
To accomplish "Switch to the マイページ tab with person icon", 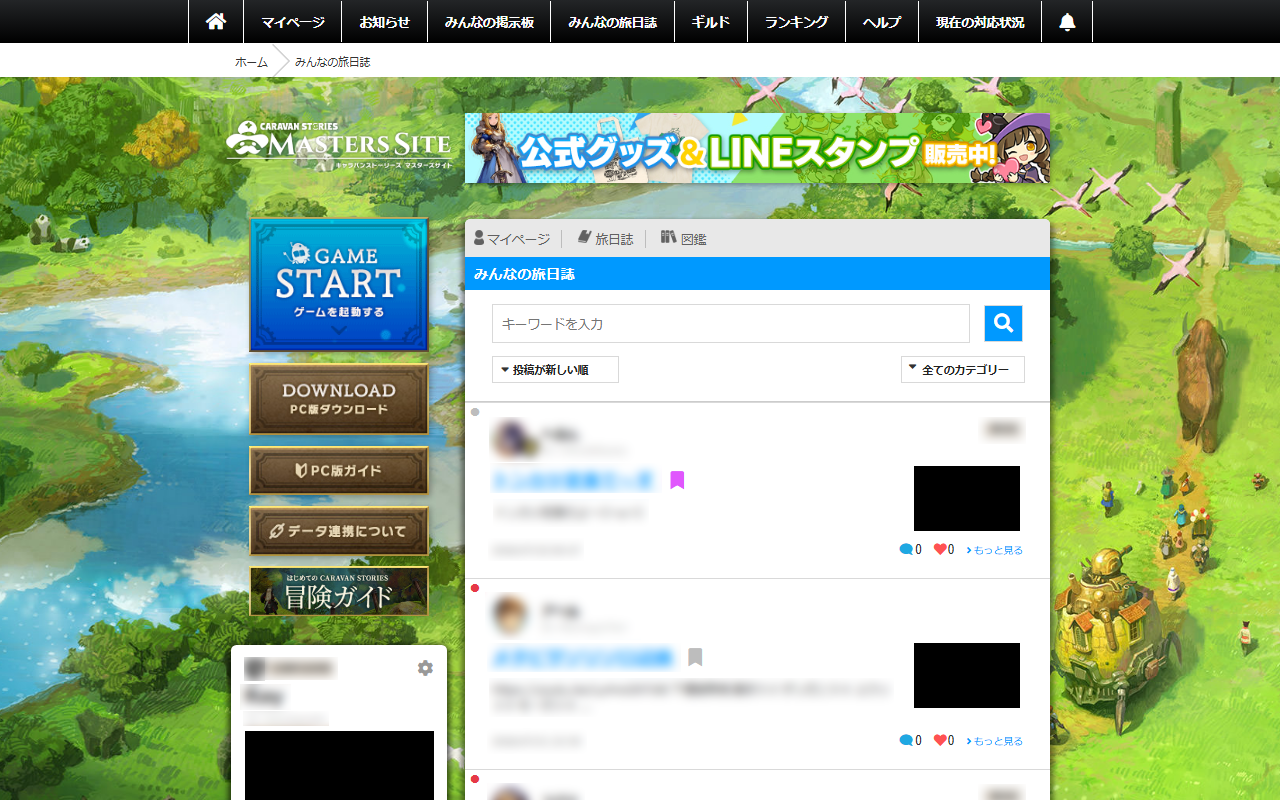I will (512, 239).
